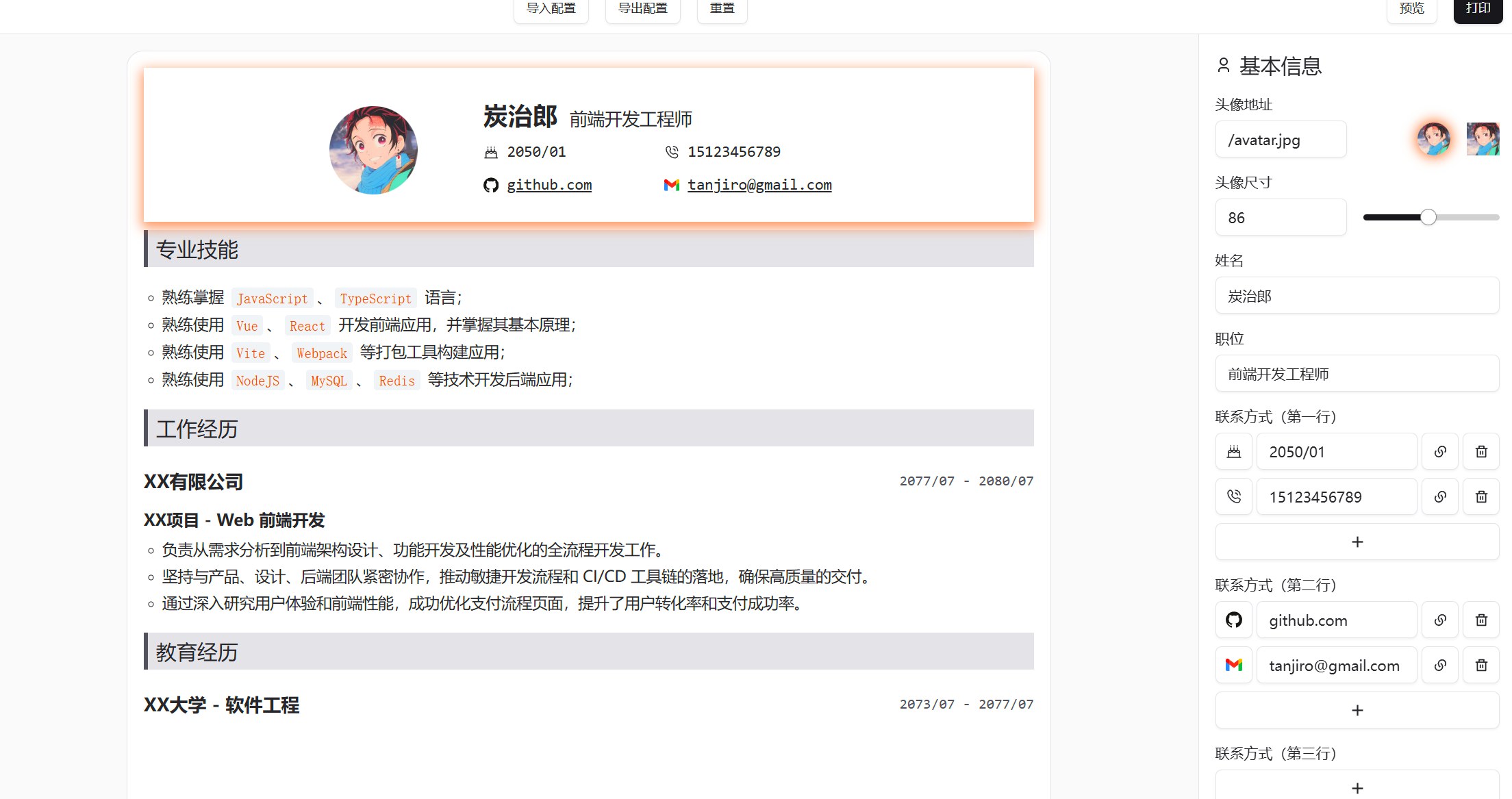Viewport: 1512px width, 799px height.
Task: Change the Gmail icon in sidebar
Action: click(x=1234, y=665)
